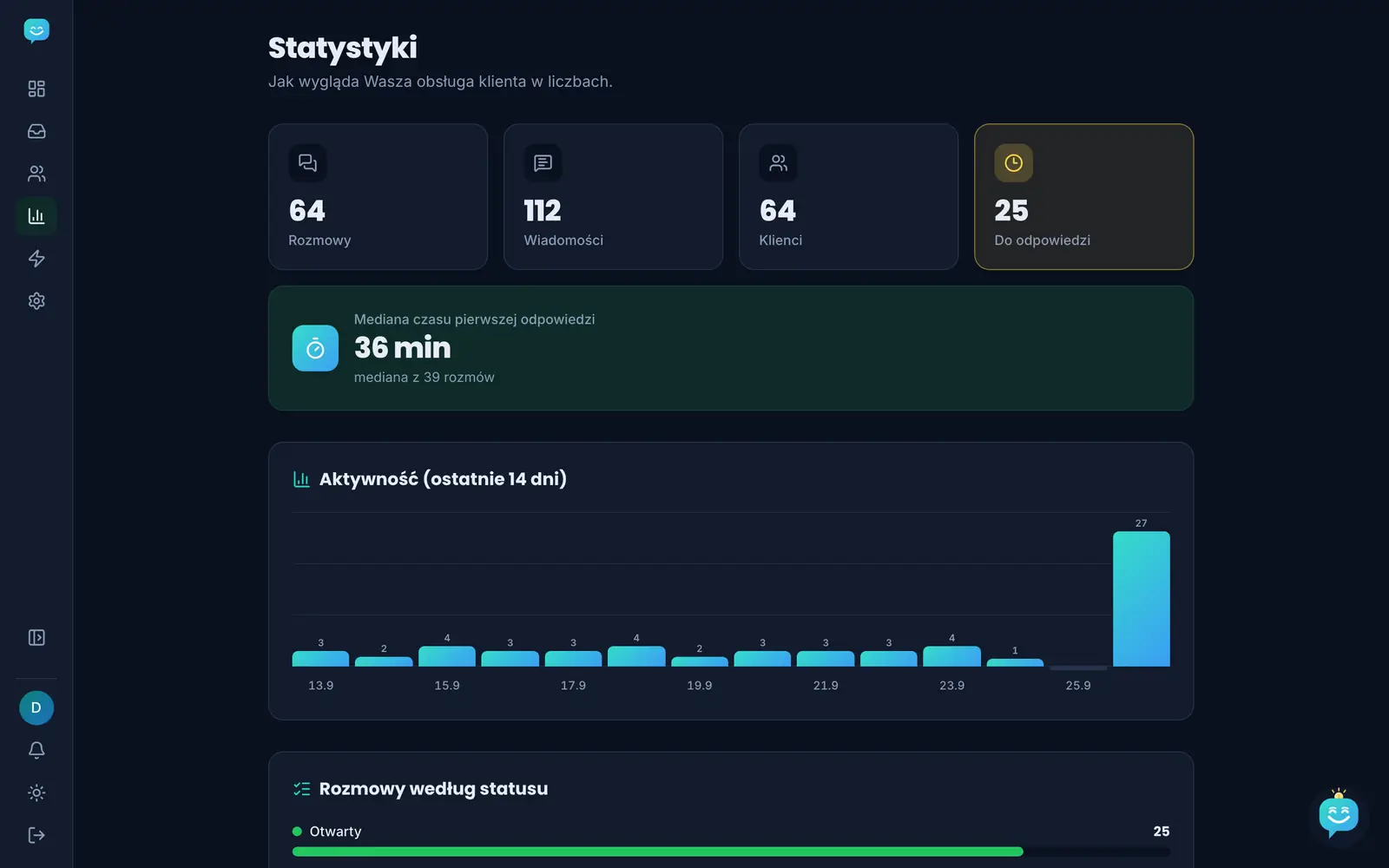
Task: Open the chat widget mascot bubble
Action: tap(1339, 814)
